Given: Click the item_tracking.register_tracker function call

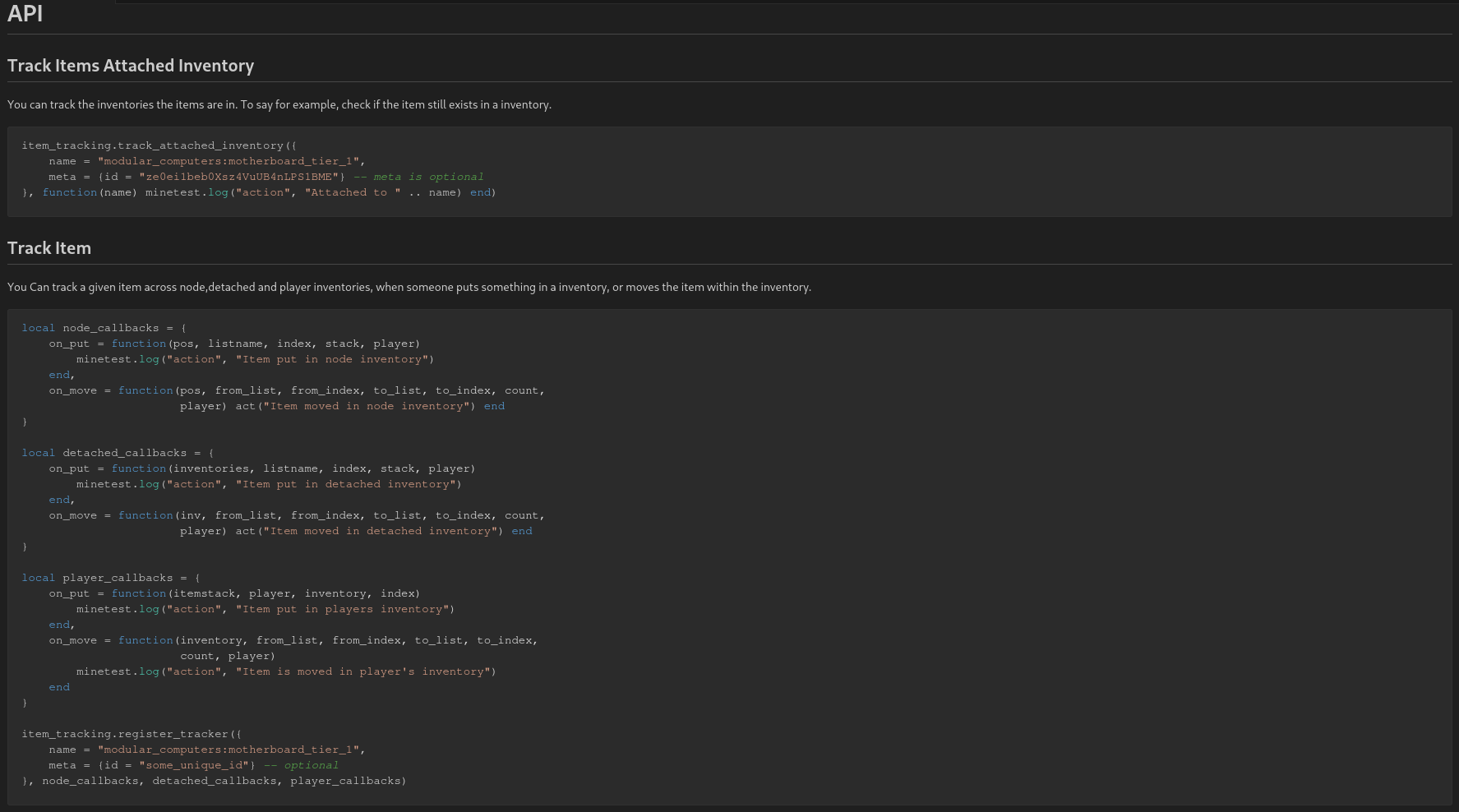Looking at the screenshot, I should tap(126, 734).
